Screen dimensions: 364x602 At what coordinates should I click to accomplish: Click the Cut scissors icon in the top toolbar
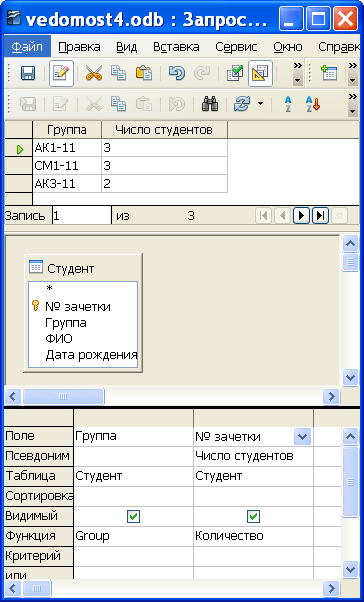pos(94,73)
